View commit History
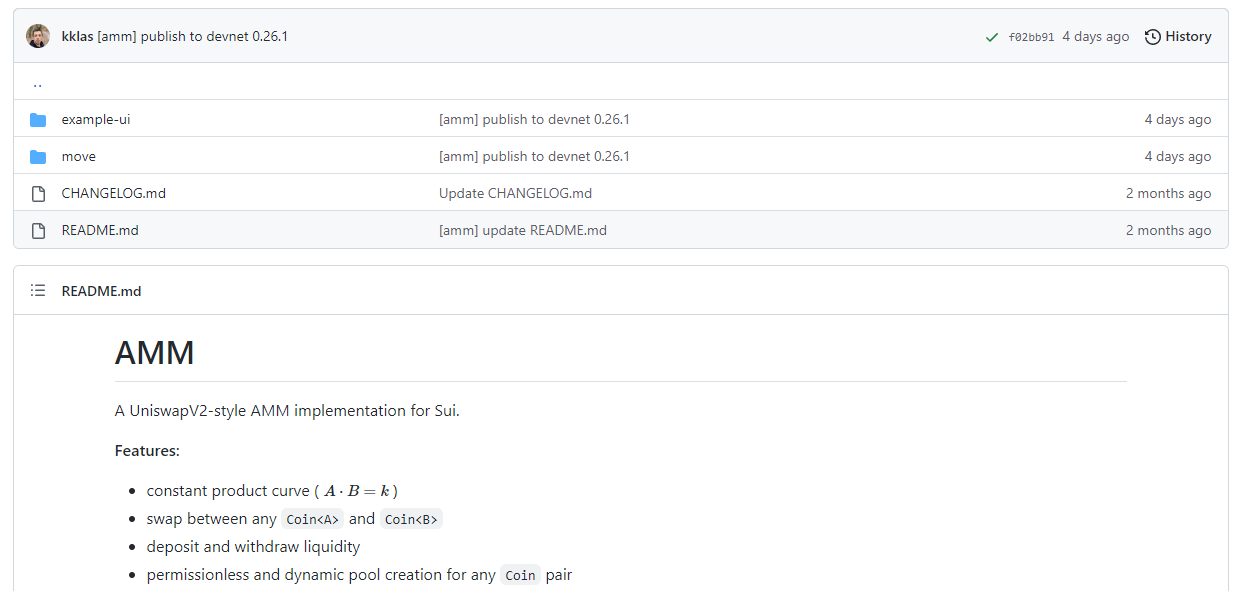Viewport: 1249px width, 591px height. 1187,37
